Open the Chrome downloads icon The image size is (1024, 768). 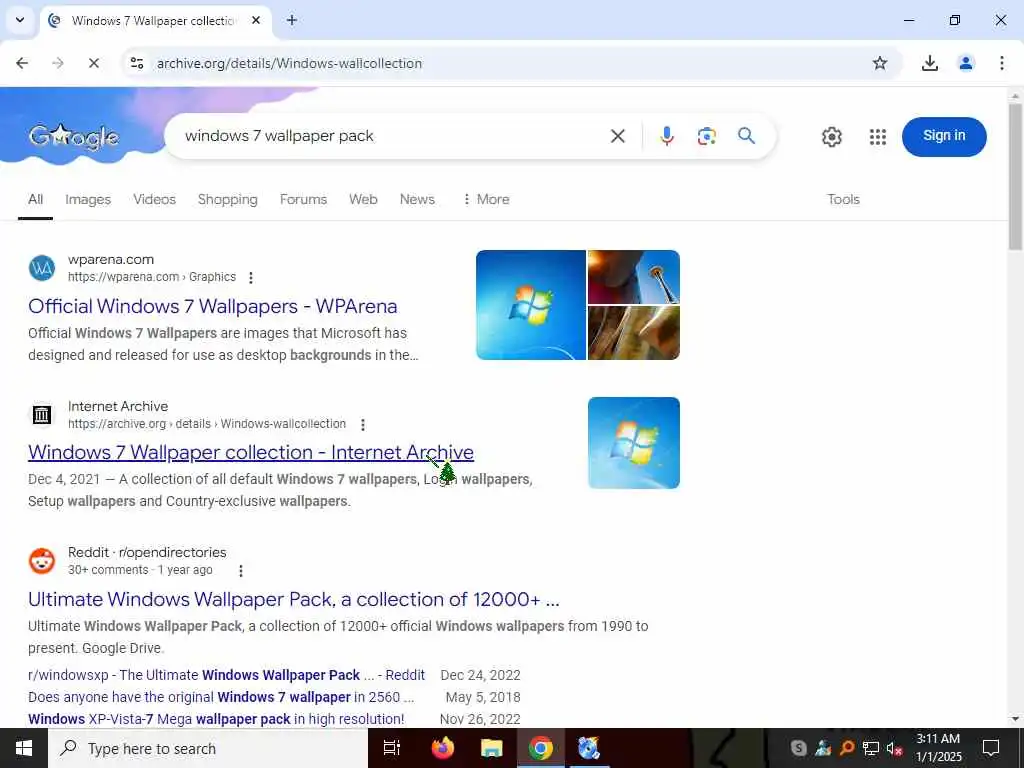(x=929, y=63)
